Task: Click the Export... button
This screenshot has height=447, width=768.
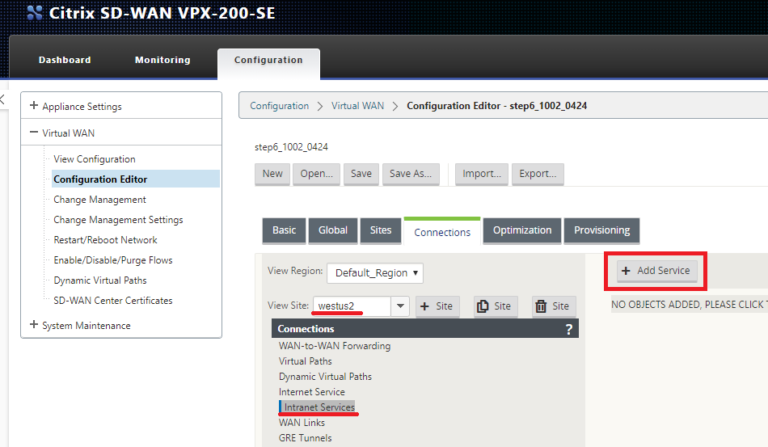Action: point(538,174)
